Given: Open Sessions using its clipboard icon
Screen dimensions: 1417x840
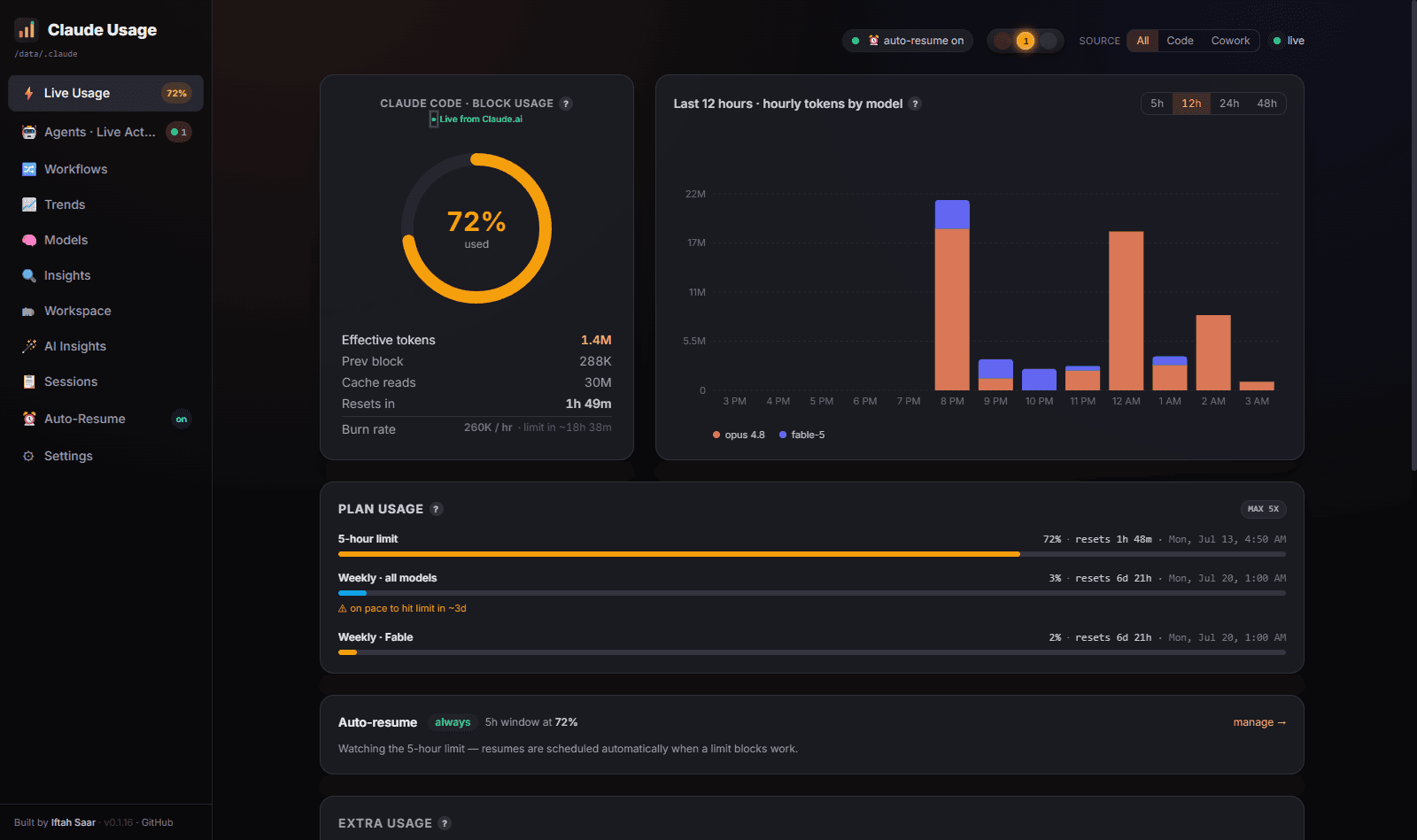Looking at the screenshot, I should [29, 381].
